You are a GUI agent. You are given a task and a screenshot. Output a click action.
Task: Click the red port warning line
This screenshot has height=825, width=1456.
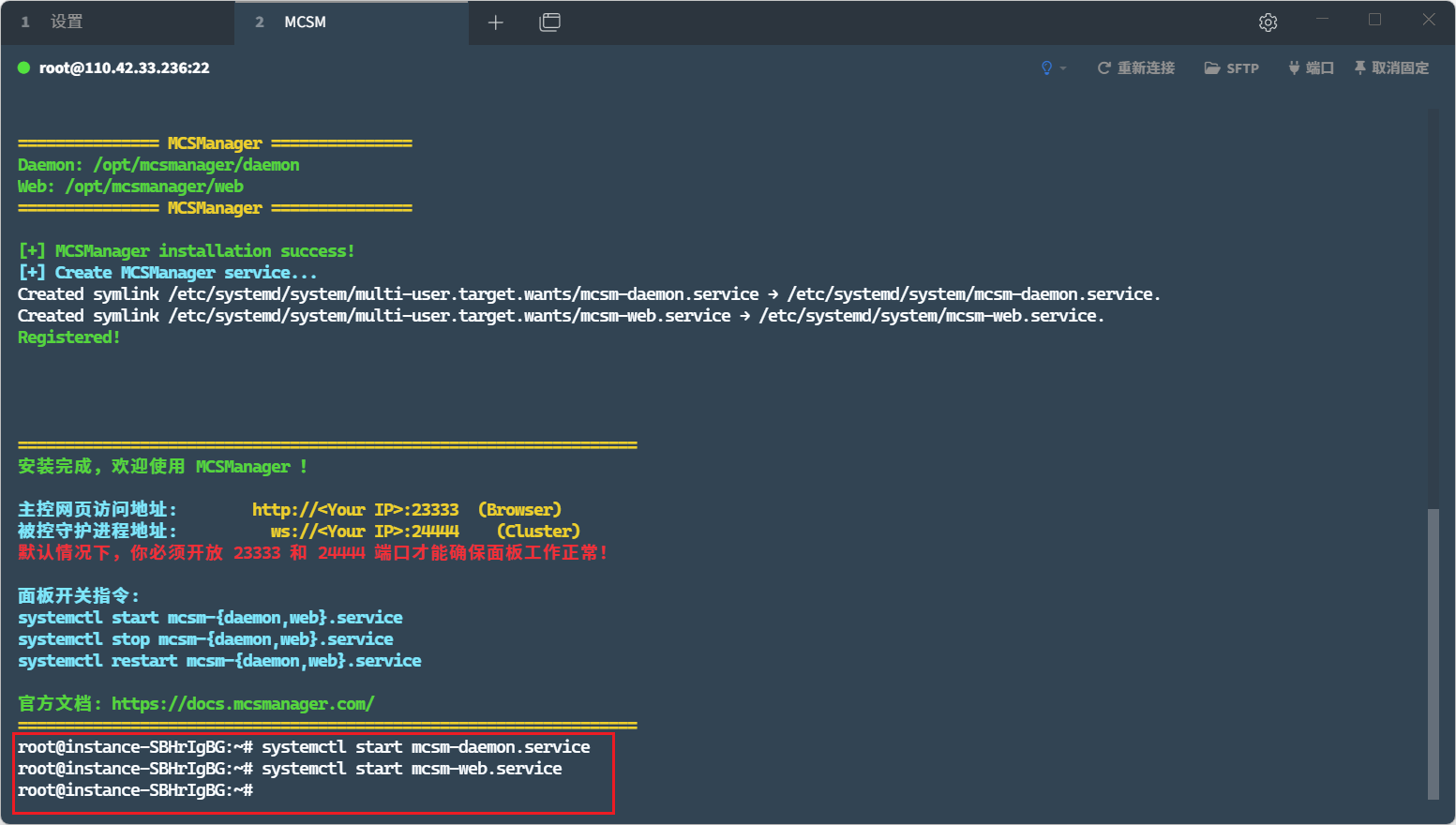(x=313, y=553)
